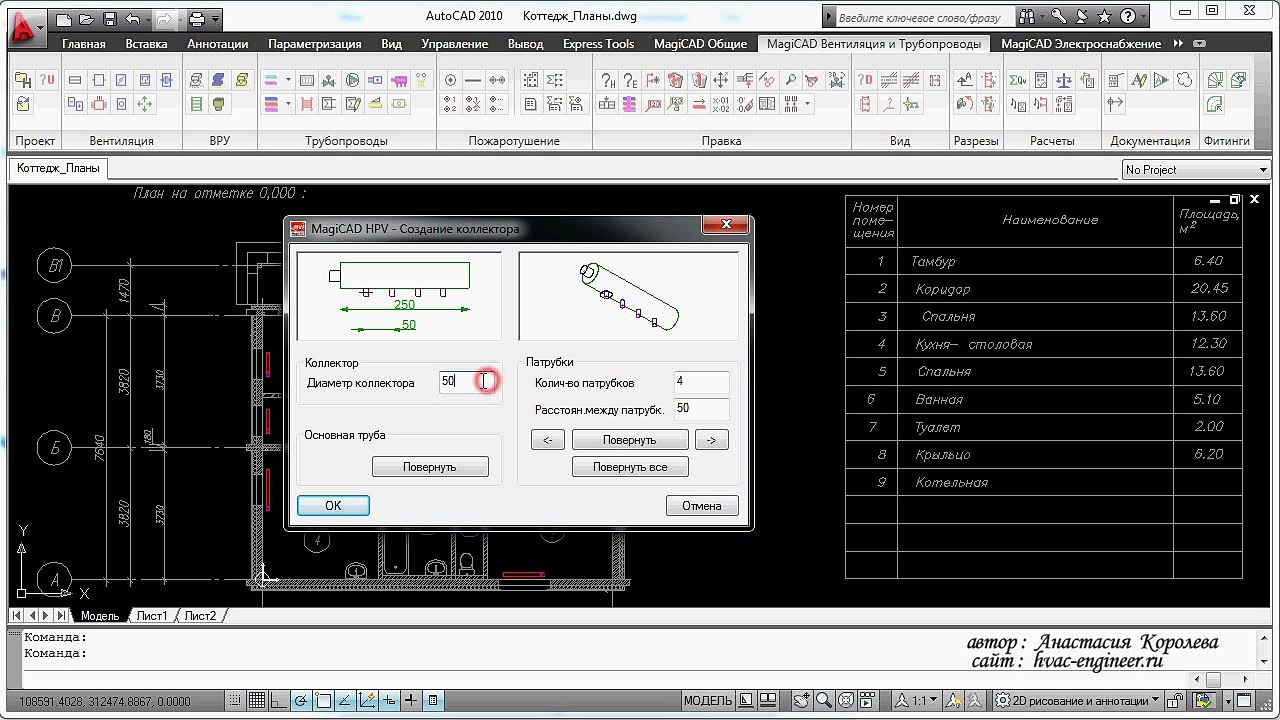Viewport: 1280px width, 720px height.
Task: Click the ShowMotion icon in status bar
Action: (868, 701)
